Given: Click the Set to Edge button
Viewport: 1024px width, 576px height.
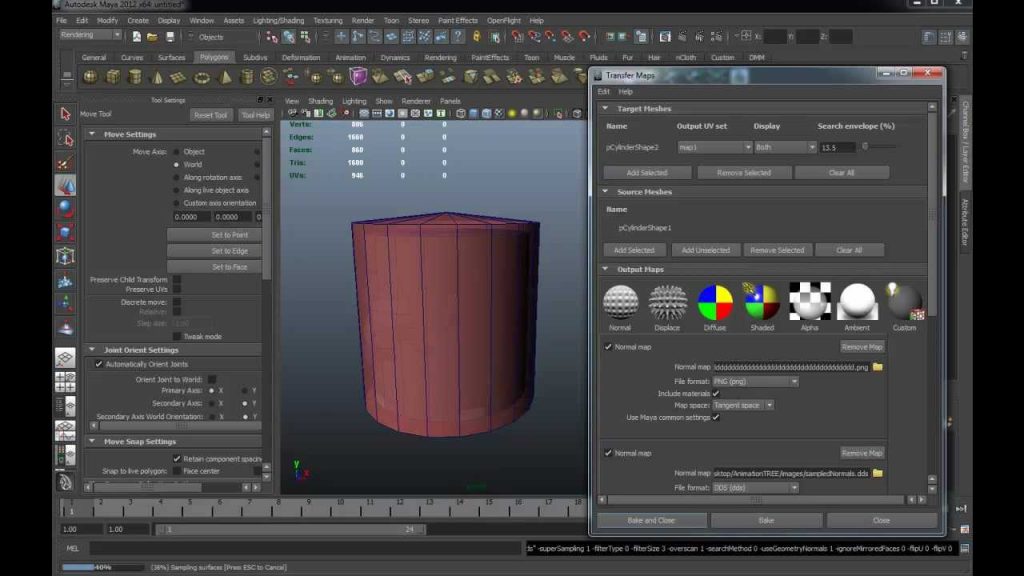Looking at the screenshot, I should pyautogui.click(x=216, y=251).
